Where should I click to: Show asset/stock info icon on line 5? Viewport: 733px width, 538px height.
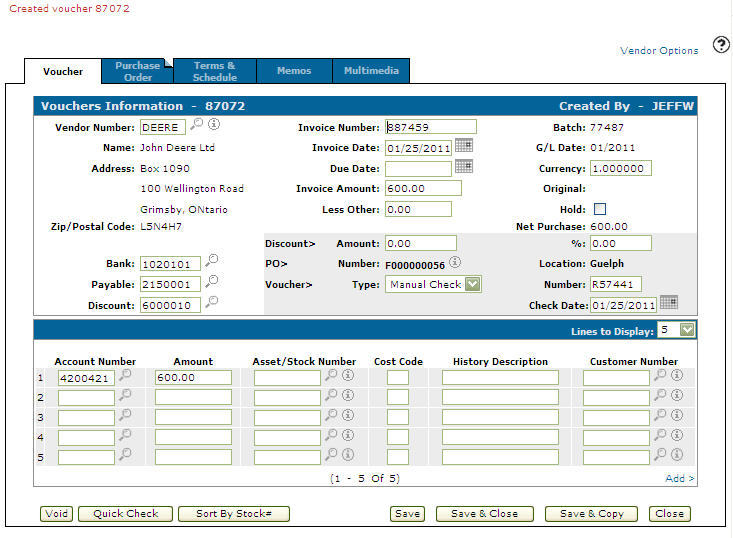(348, 454)
